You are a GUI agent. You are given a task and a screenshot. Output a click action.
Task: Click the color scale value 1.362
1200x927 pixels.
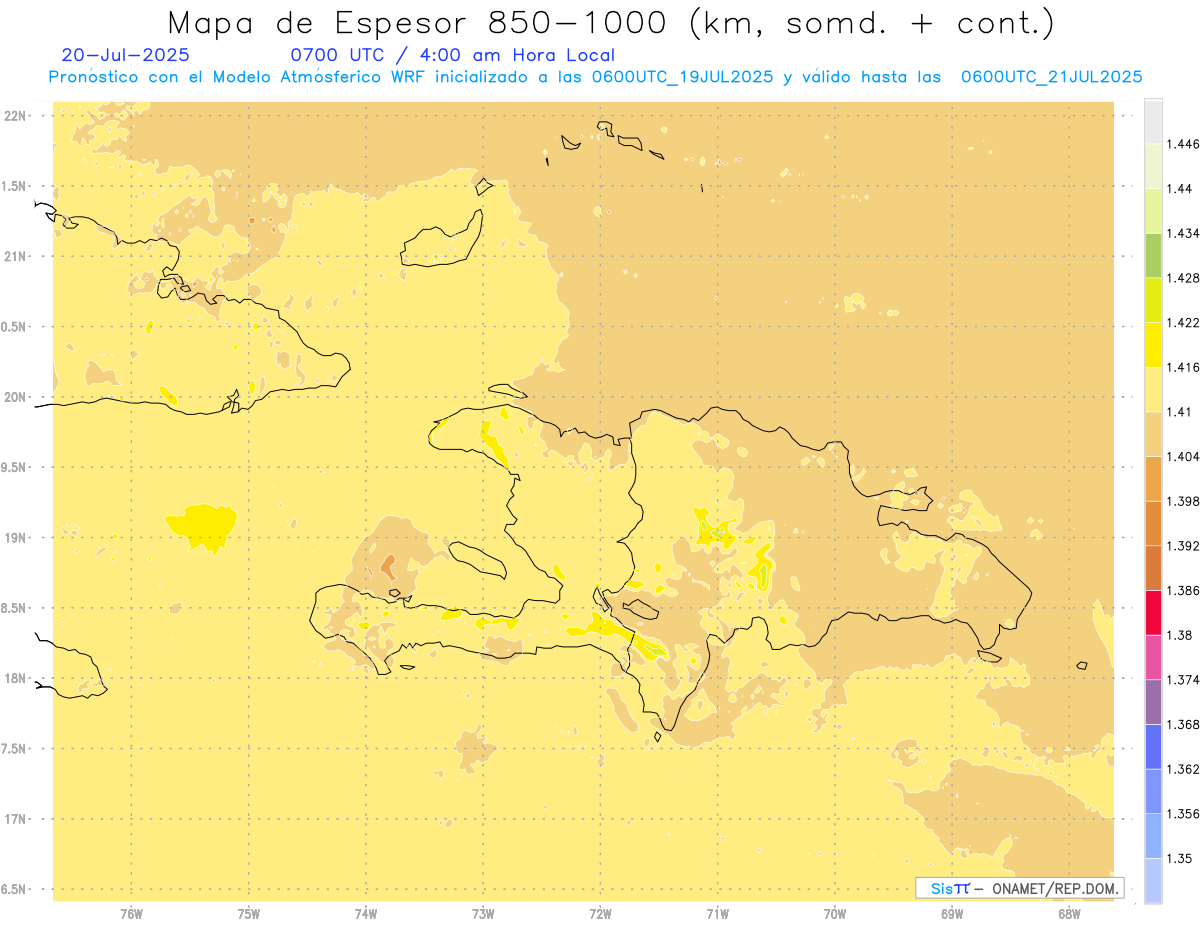point(1183,769)
